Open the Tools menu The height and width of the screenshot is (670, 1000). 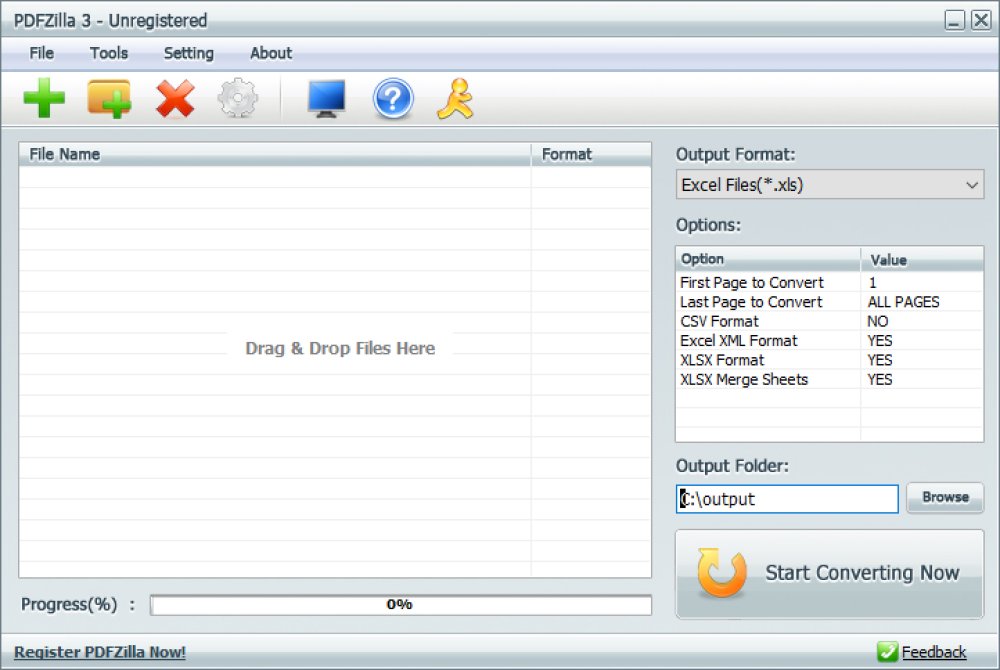(x=109, y=53)
